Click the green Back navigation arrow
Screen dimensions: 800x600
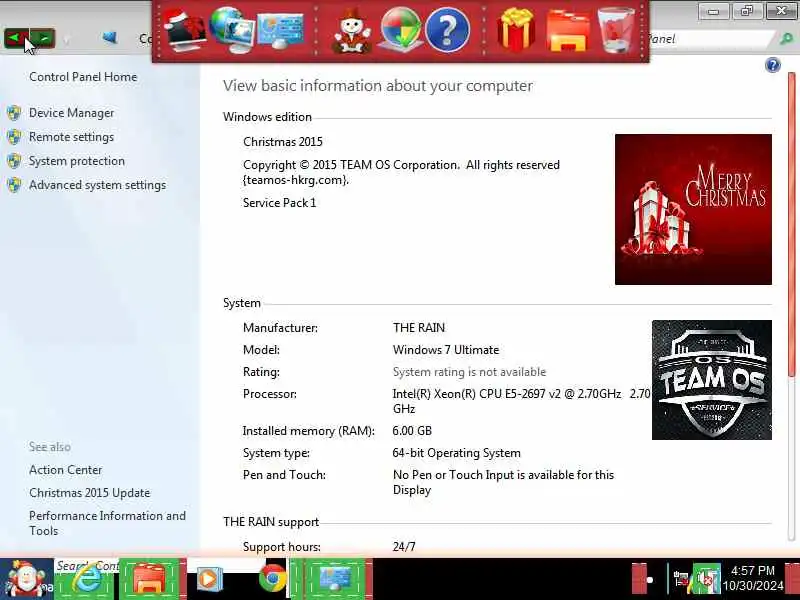[x=15, y=38]
